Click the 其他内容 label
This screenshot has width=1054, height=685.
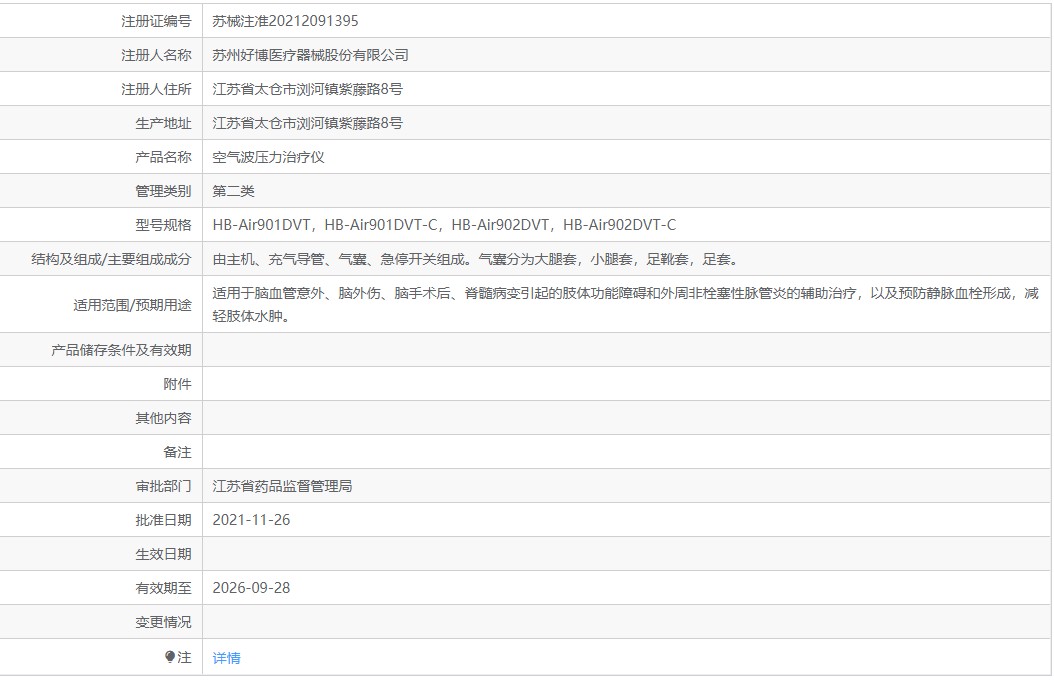tap(163, 418)
